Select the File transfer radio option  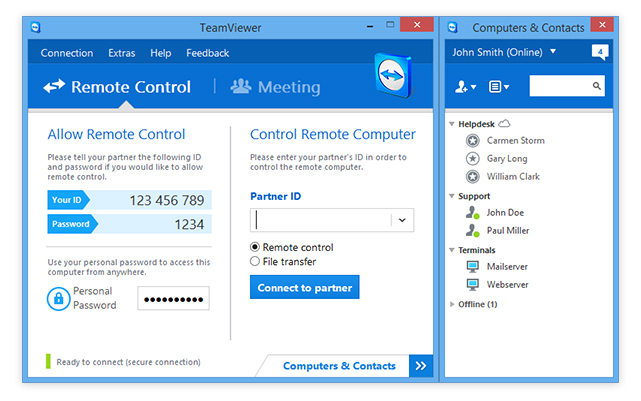[x=255, y=261]
